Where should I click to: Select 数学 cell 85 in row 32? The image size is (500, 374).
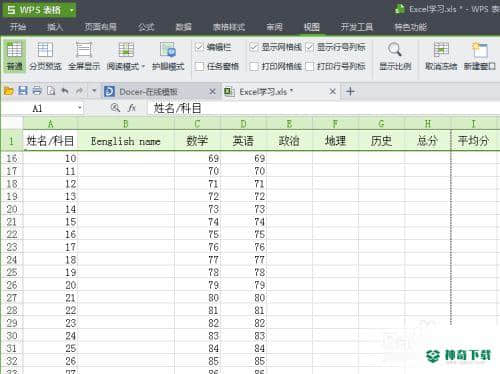[x=197, y=361]
